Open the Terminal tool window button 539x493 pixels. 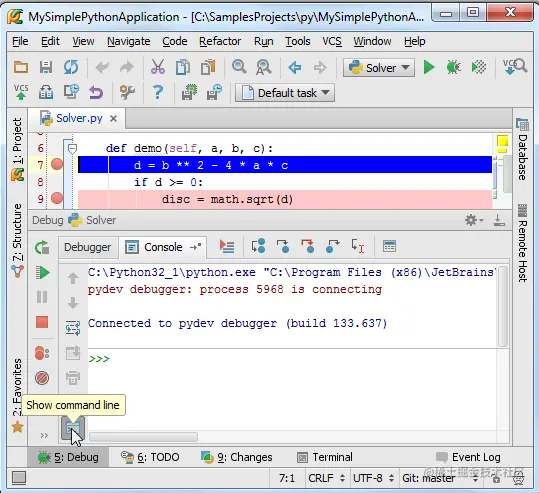coord(325,457)
